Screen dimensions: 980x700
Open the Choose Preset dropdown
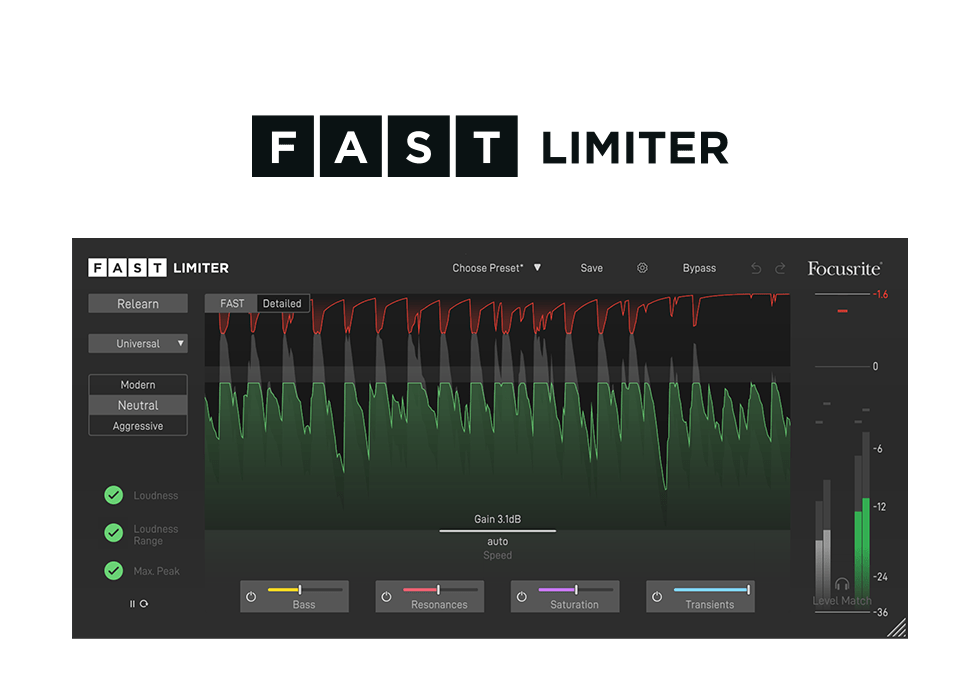pos(496,268)
